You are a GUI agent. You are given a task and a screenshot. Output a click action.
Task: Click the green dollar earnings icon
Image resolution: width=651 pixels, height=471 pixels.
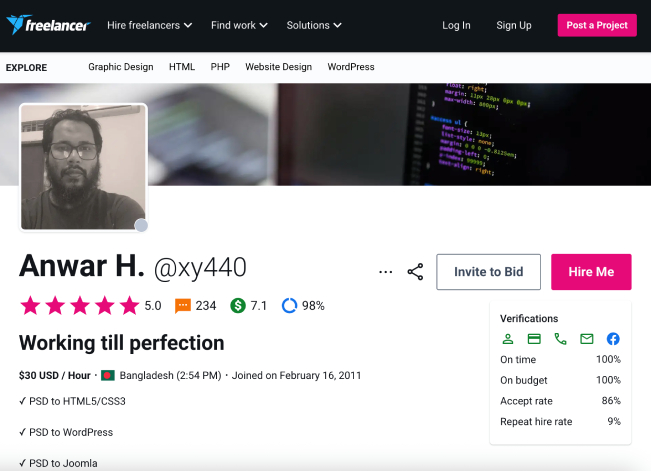point(238,306)
